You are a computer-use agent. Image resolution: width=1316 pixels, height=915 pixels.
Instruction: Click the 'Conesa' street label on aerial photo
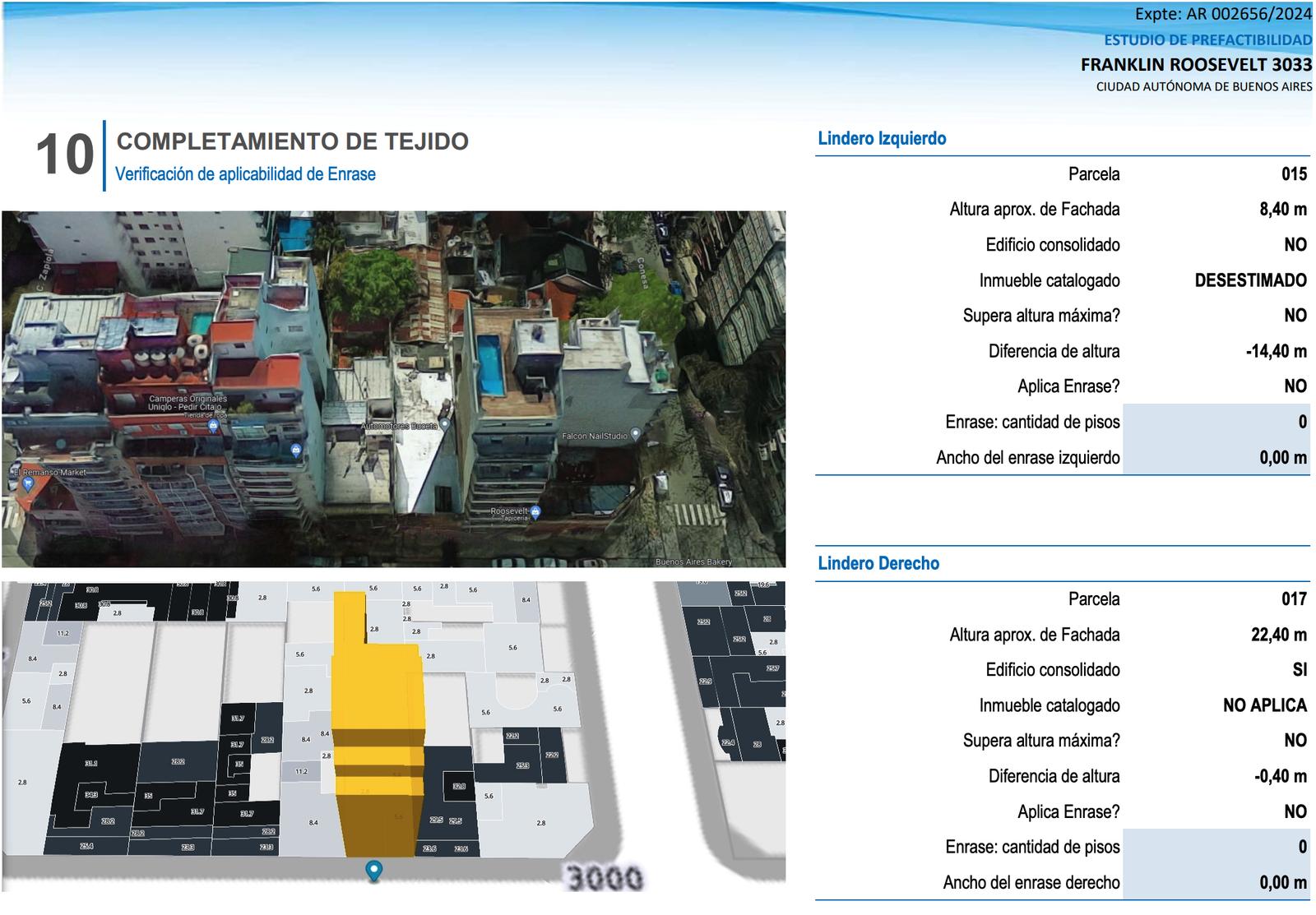click(642, 274)
